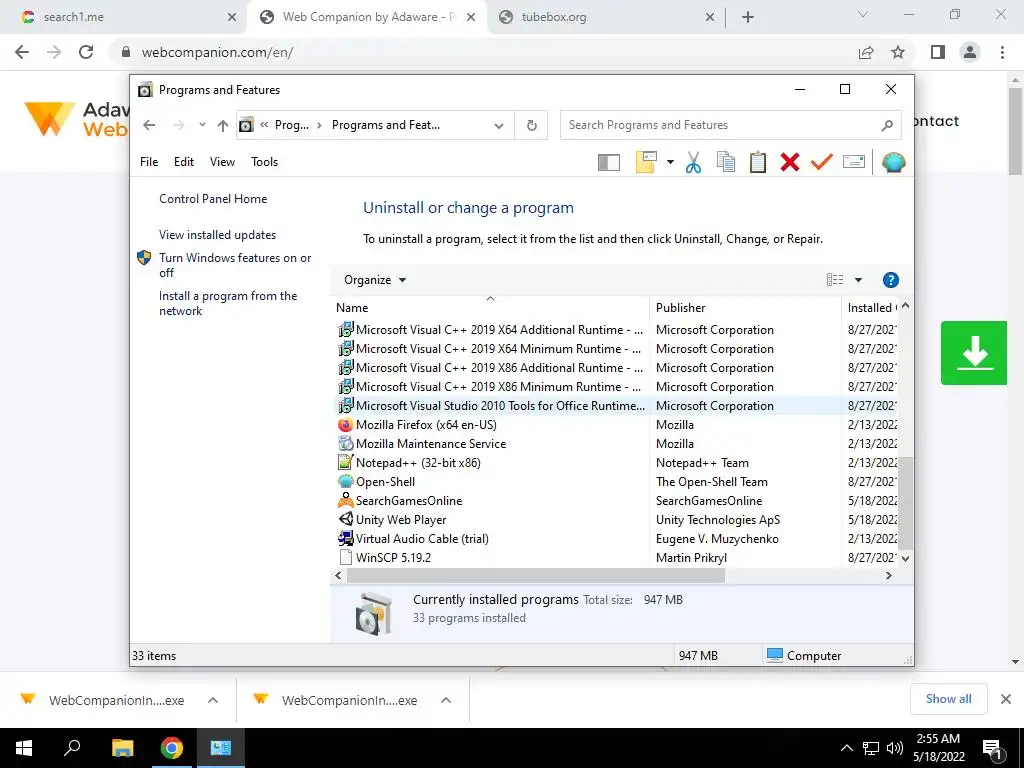Click the view layout icon beside Organize row
Image resolution: width=1024 pixels, height=768 pixels.
click(835, 280)
